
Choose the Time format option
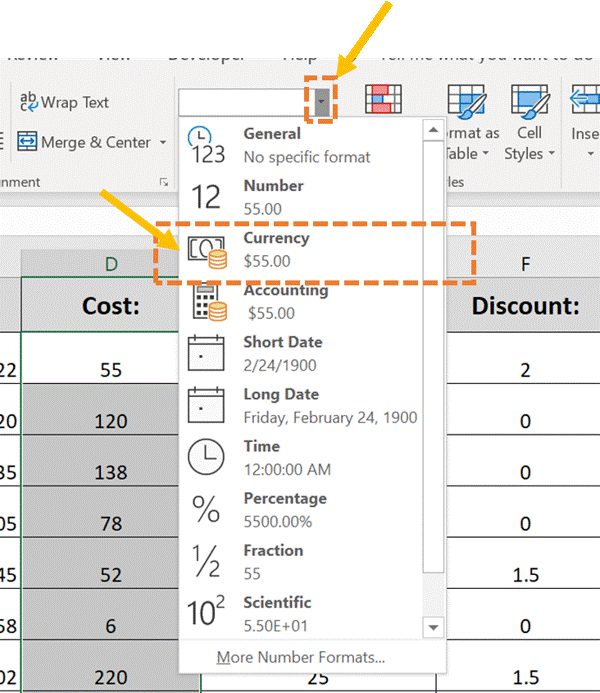tap(300, 458)
